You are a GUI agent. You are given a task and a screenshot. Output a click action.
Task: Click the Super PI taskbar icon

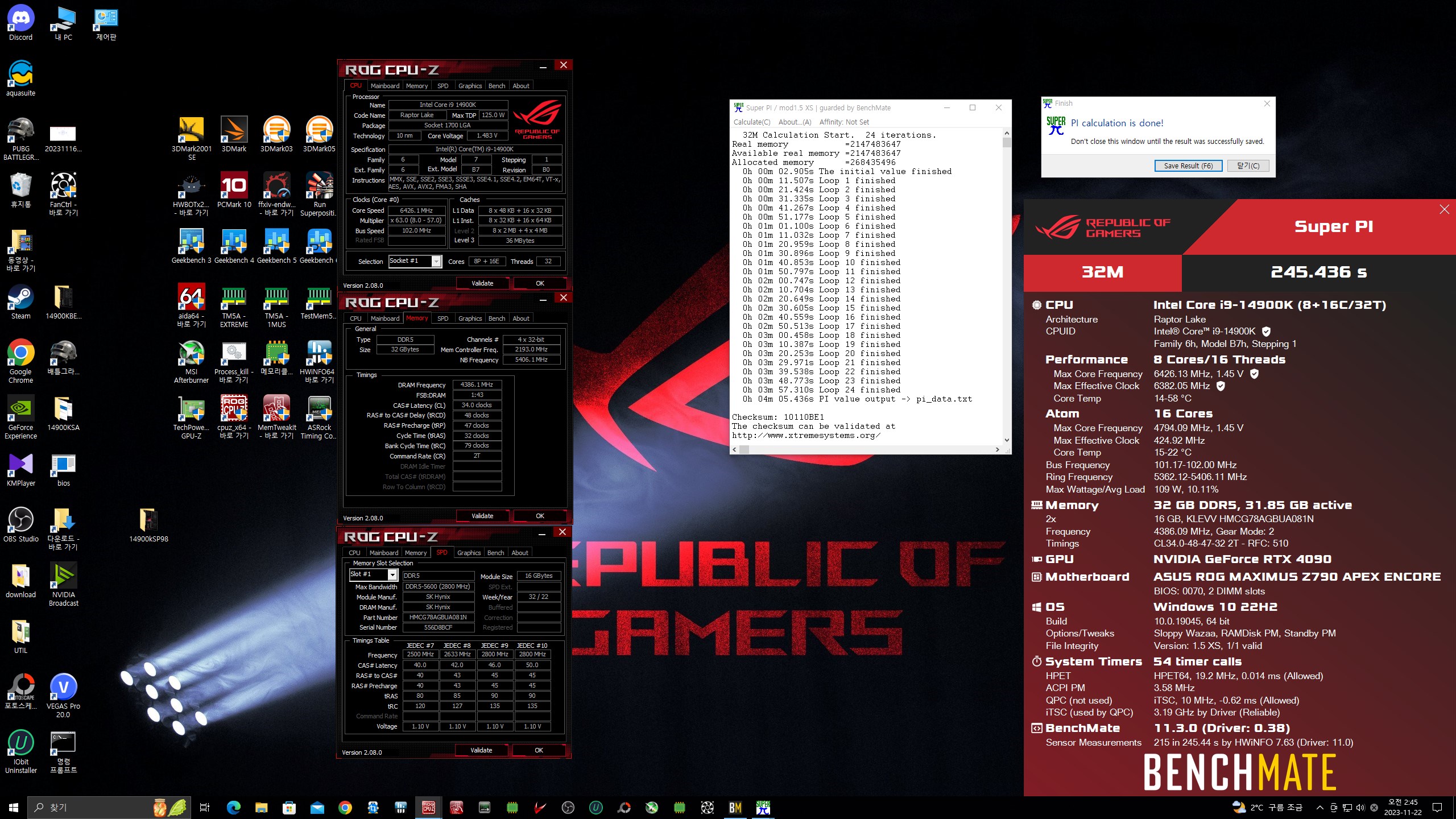point(763,807)
